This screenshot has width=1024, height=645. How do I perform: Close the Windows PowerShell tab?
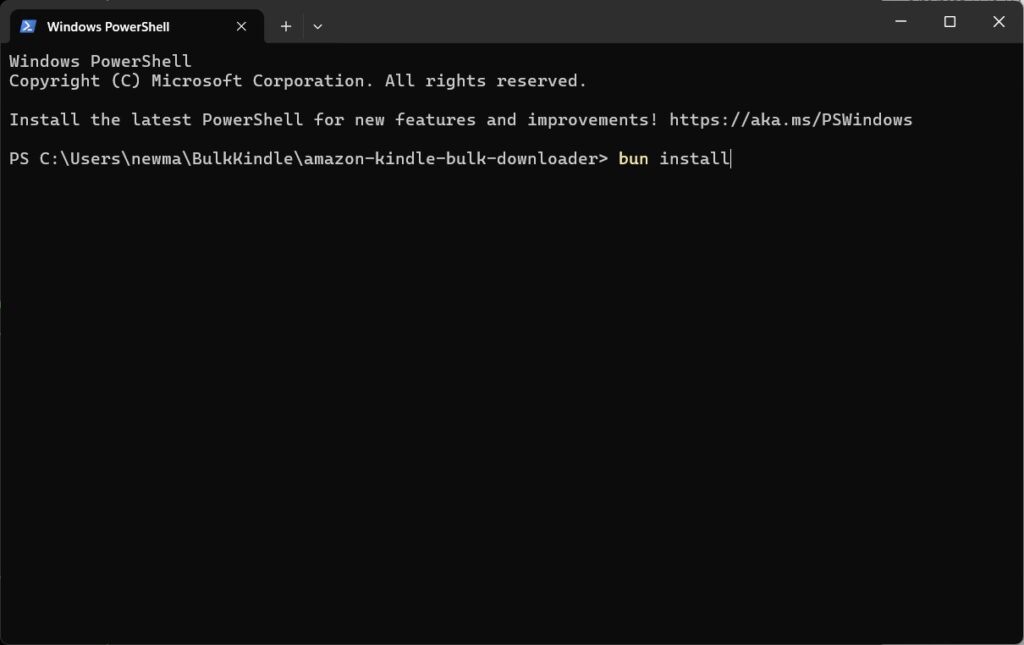(241, 27)
